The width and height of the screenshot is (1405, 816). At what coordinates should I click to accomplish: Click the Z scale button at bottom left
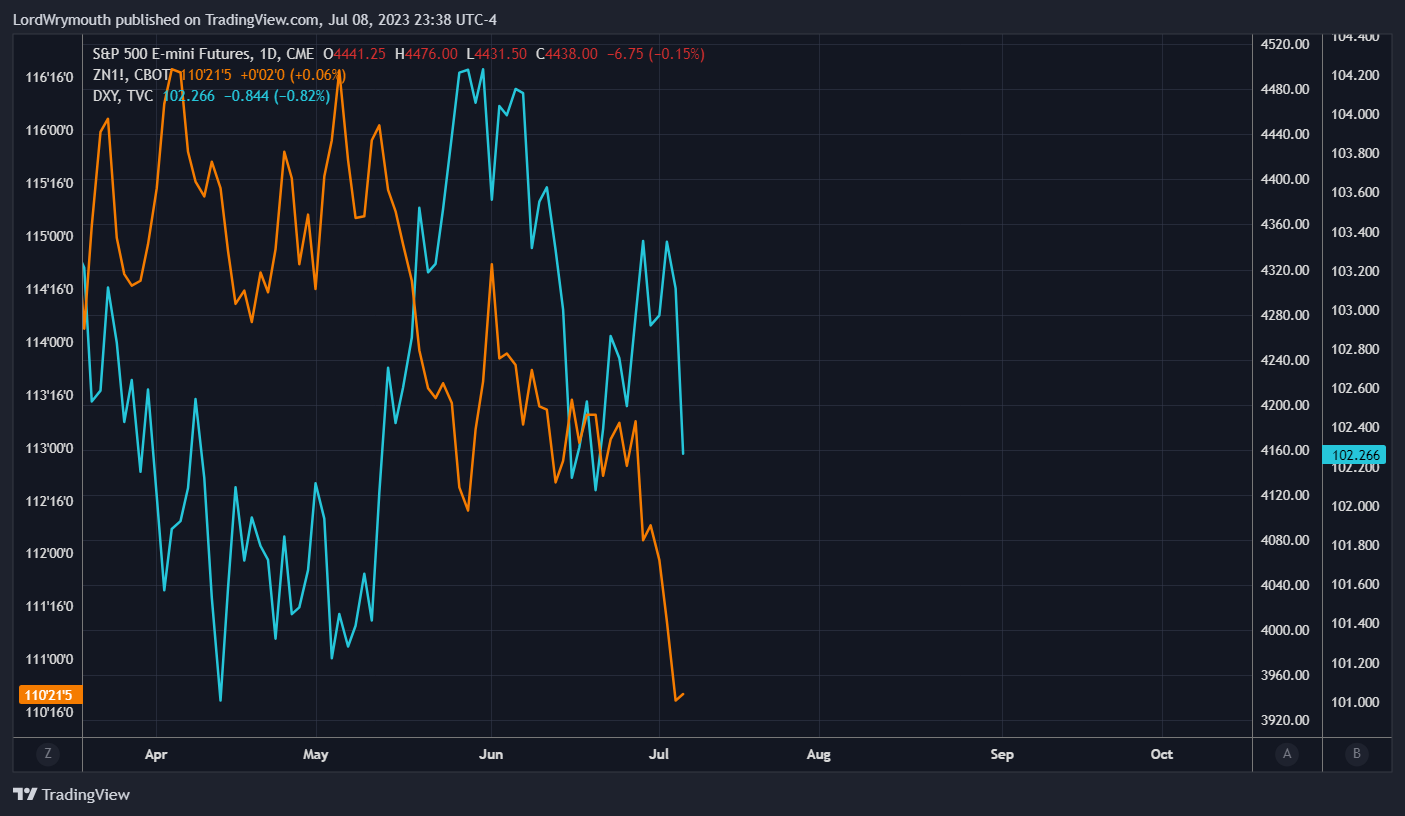(x=47, y=754)
